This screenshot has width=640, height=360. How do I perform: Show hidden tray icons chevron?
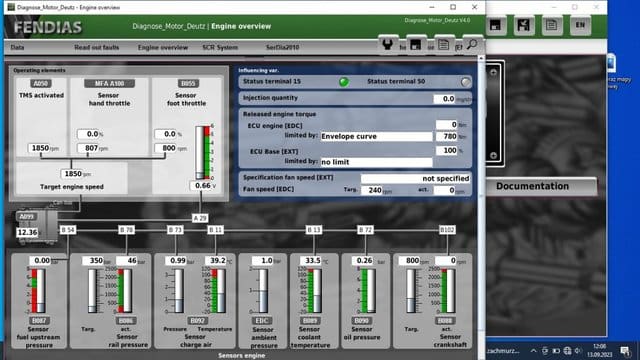click(x=533, y=351)
